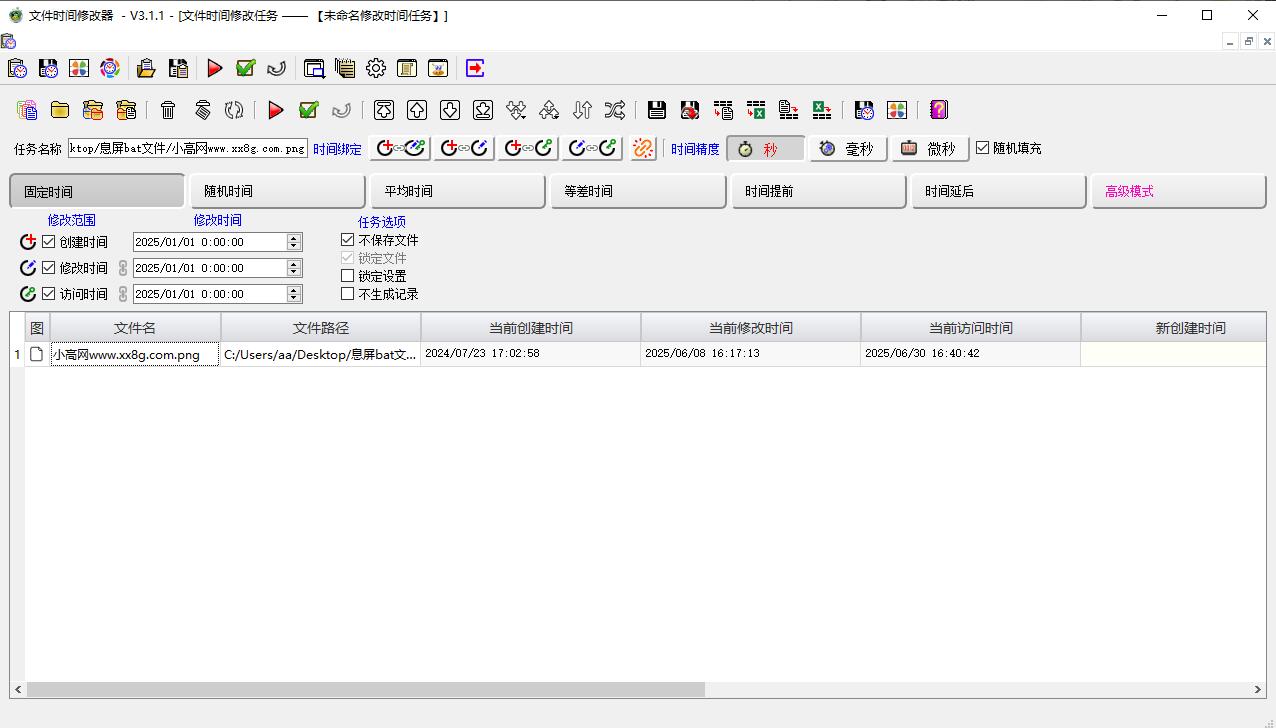Switch to the 时间提前 tab
1276x728 pixels.
point(818,191)
